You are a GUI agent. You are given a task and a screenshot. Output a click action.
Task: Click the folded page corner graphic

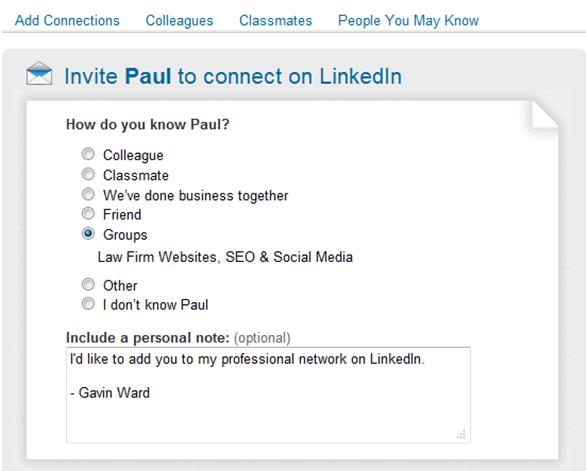pyautogui.click(x=545, y=115)
